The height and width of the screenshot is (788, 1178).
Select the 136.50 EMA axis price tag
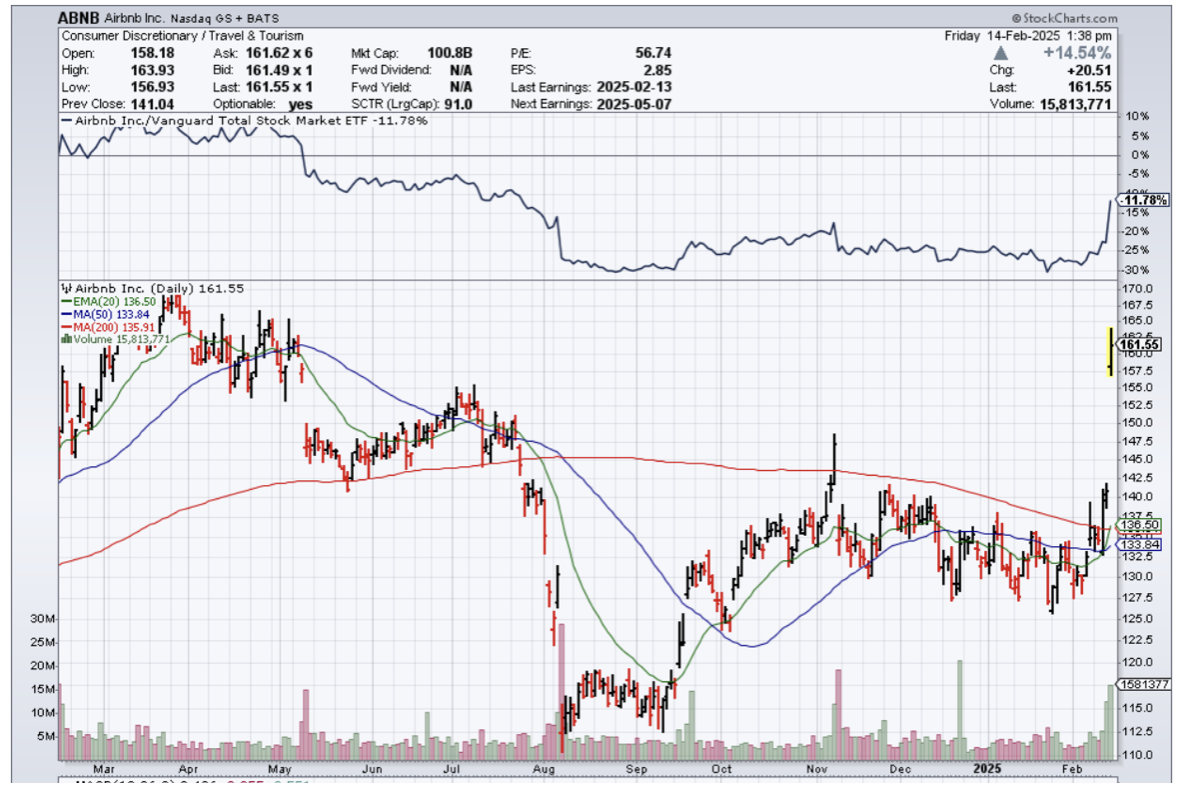coord(1140,525)
